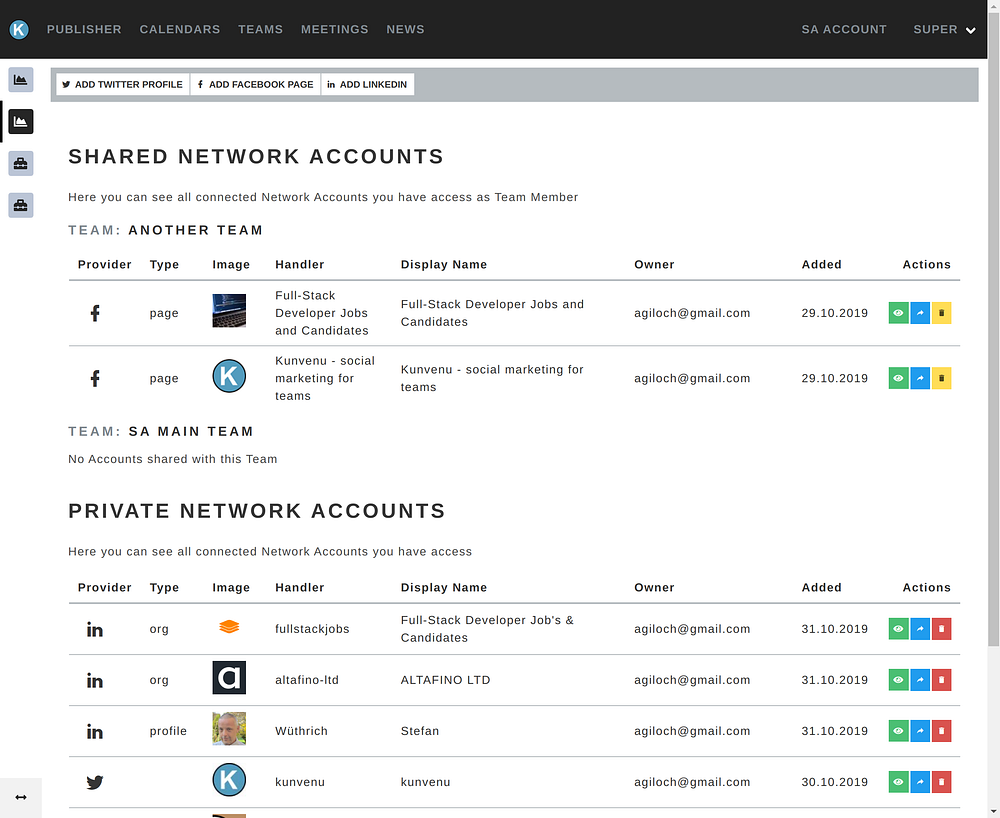
Task: Share the fullstackjobs LinkedIn account via blue arrow
Action: click(920, 629)
